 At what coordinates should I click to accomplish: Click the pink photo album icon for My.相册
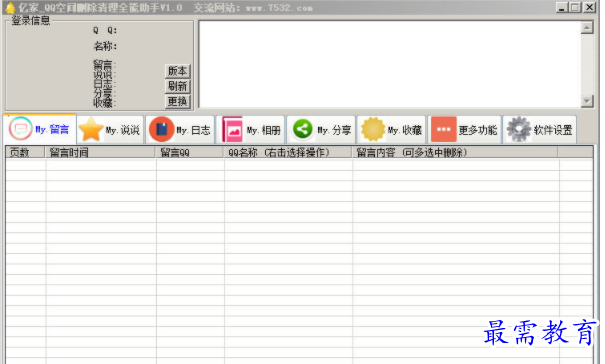tap(232, 130)
